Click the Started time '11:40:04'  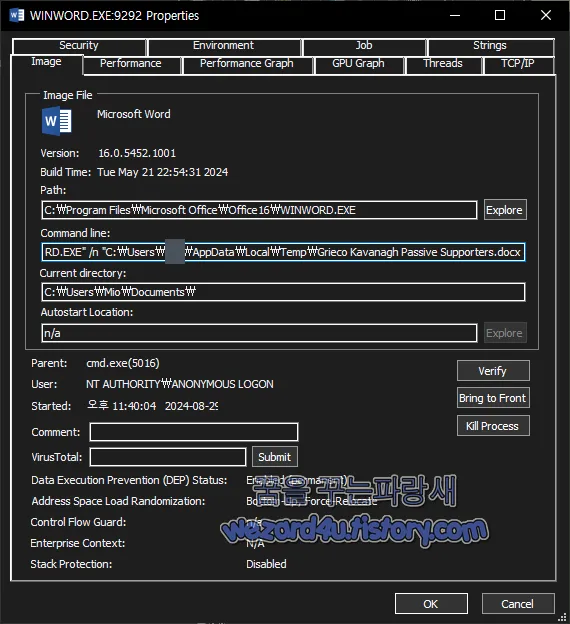134,406
